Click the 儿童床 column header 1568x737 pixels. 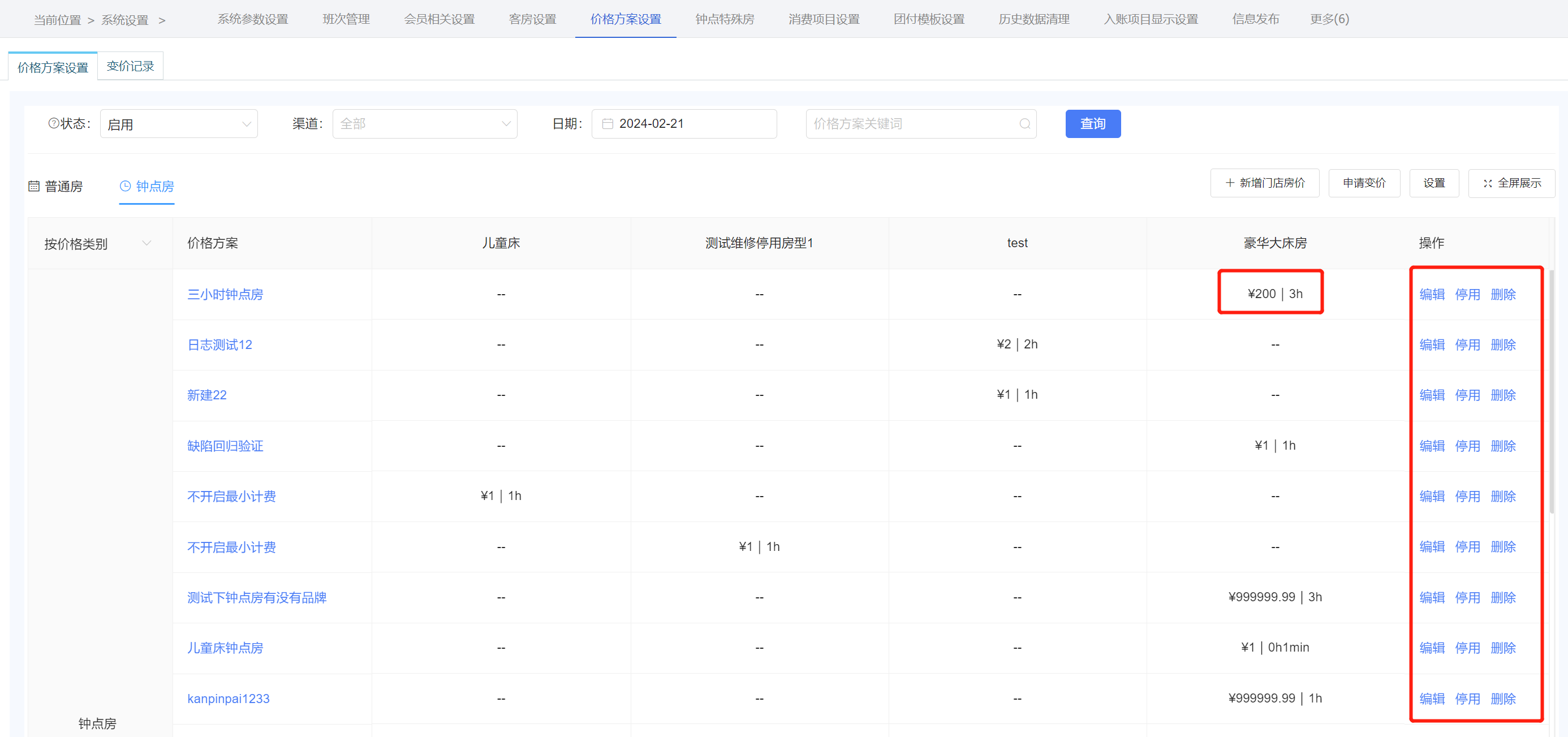pyautogui.click(x=501, y=243)
